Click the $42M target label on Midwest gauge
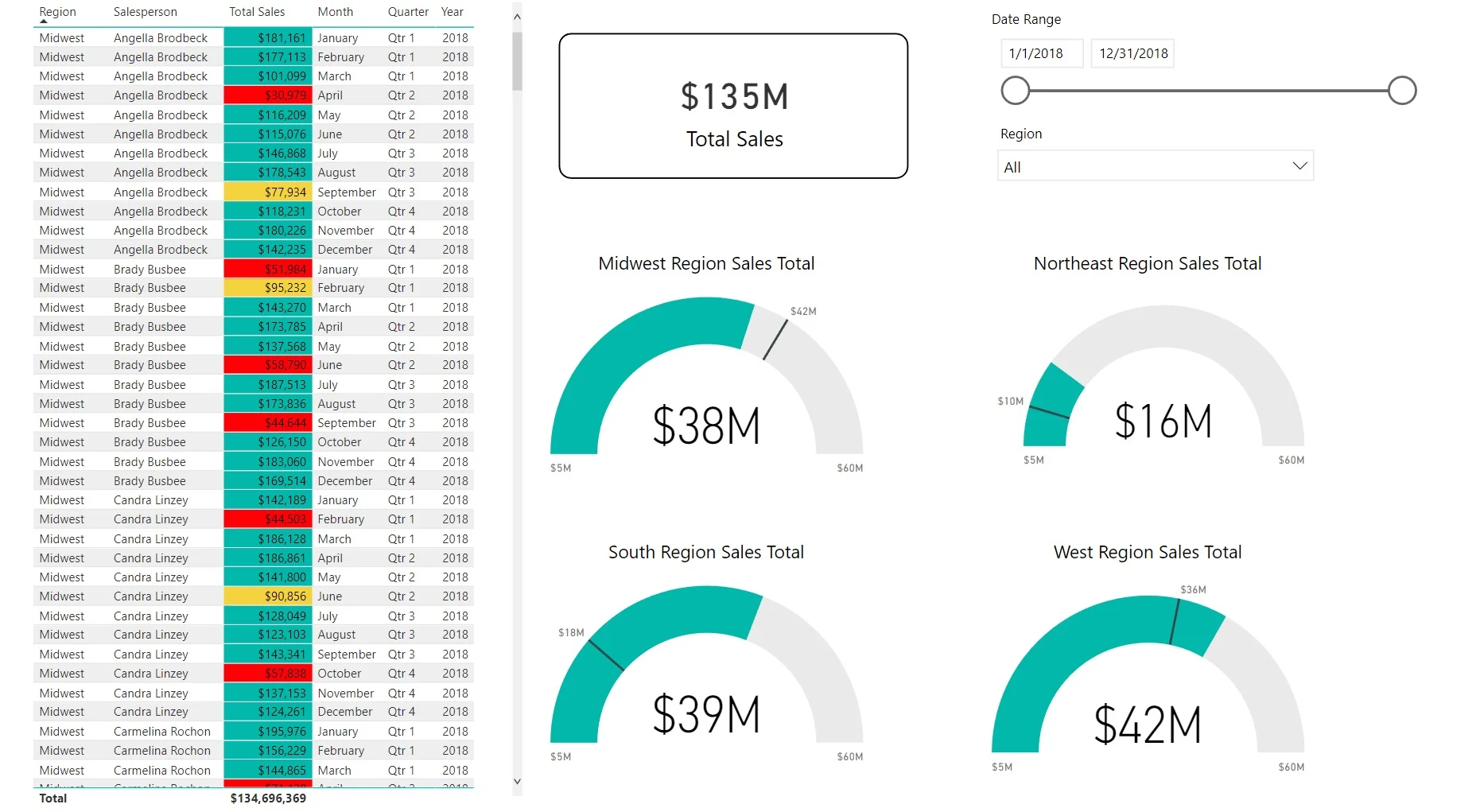 pos(803,311)
